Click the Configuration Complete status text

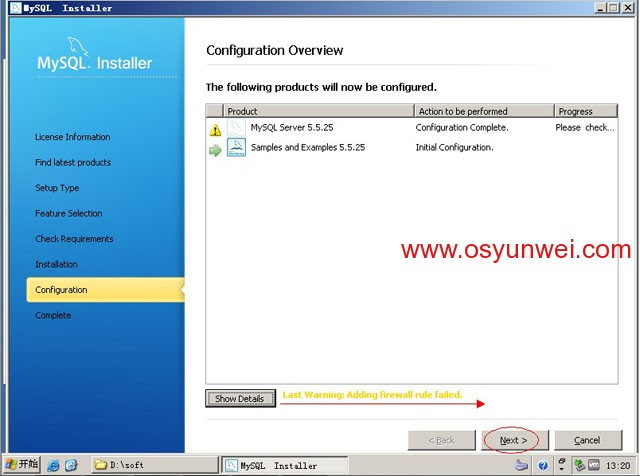(x=462, y=127)
